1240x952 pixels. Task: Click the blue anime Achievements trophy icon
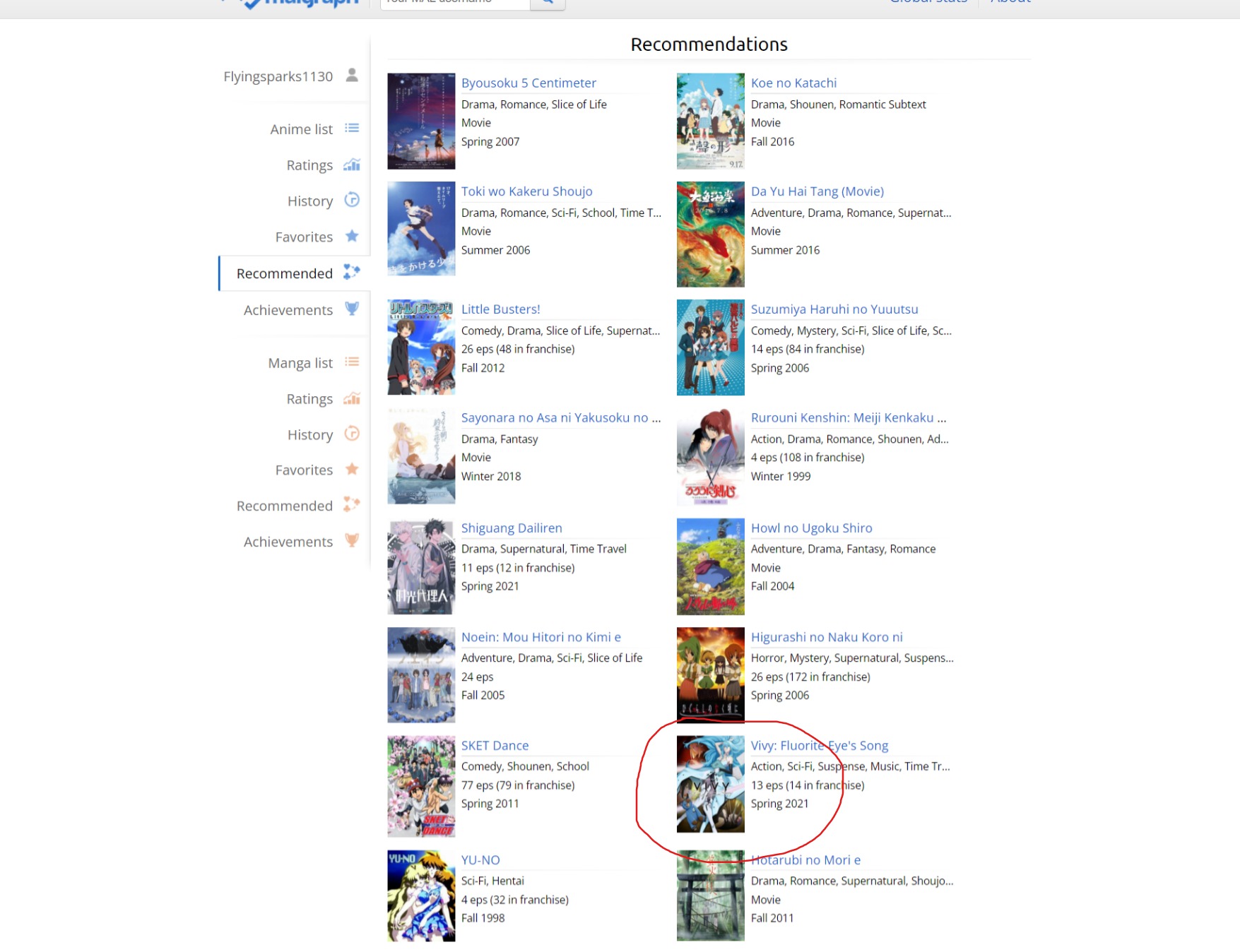(352, 309)
